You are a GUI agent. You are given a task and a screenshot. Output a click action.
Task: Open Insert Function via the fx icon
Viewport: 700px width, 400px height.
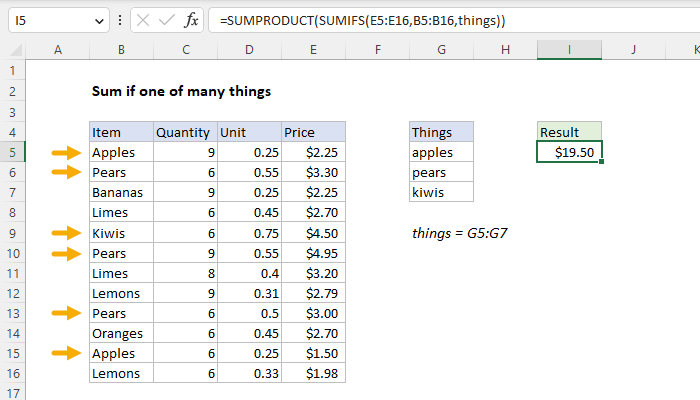click(x=189, y=21)
